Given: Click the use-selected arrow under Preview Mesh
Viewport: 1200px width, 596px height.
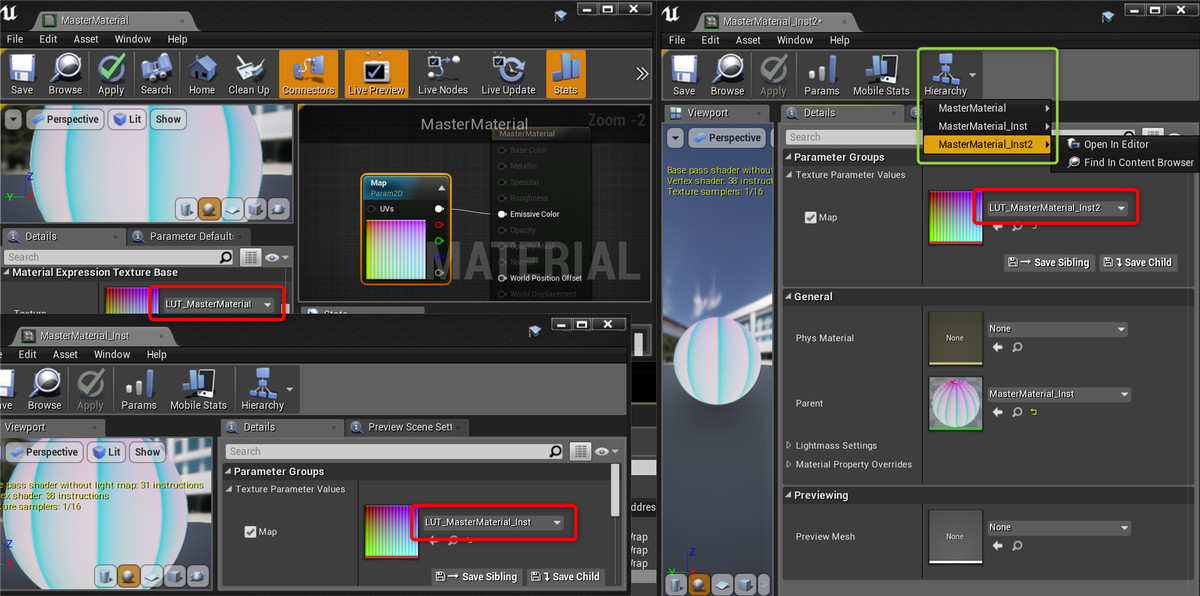Looking at the screenshot, I should coord(997,545).
